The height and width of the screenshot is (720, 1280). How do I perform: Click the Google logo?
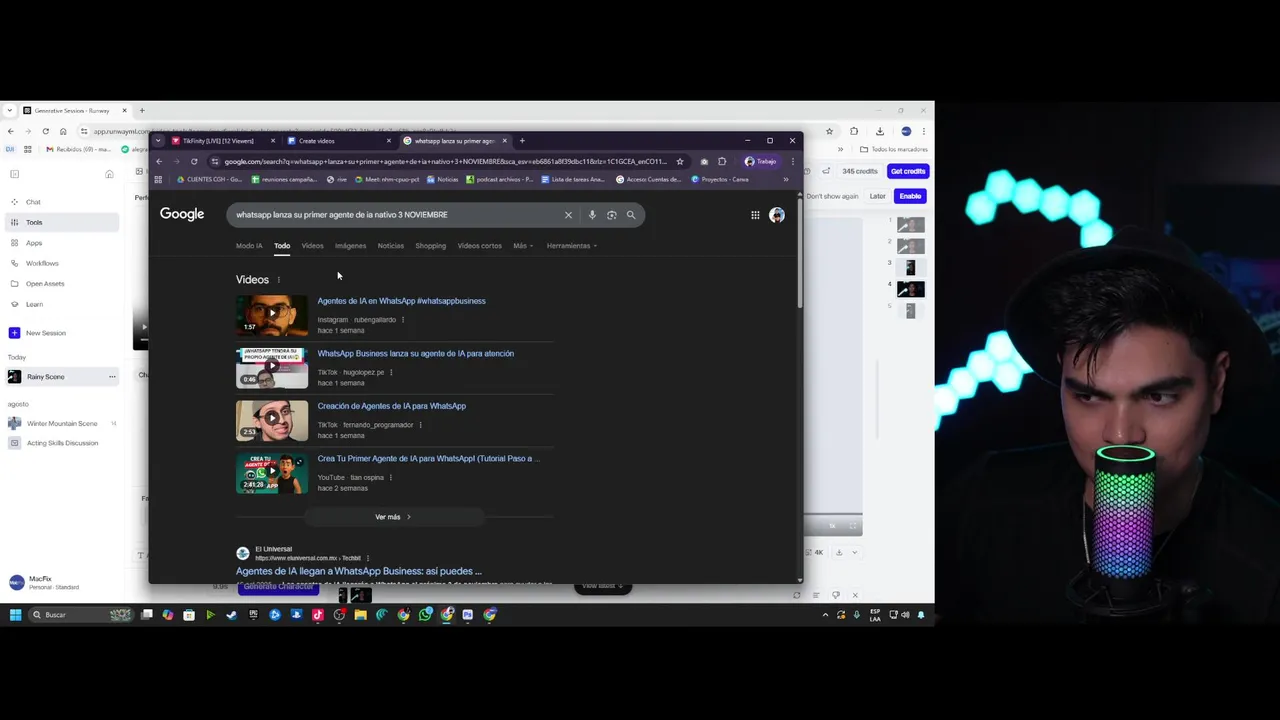point(182,214)
